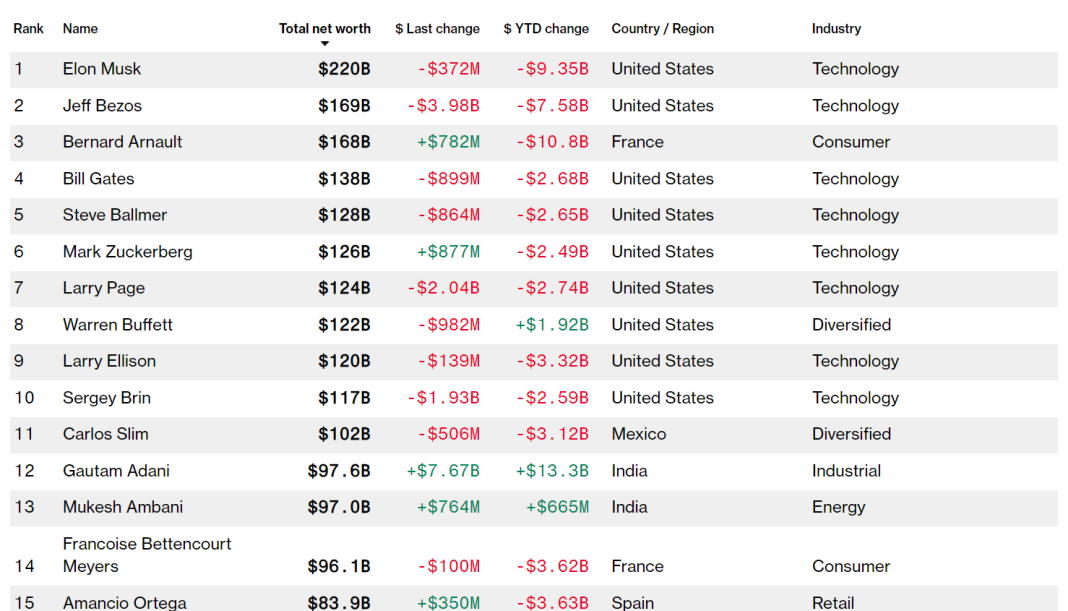
Task: Click Carlos Slim's $102B net worth
Action: (344, 434)
